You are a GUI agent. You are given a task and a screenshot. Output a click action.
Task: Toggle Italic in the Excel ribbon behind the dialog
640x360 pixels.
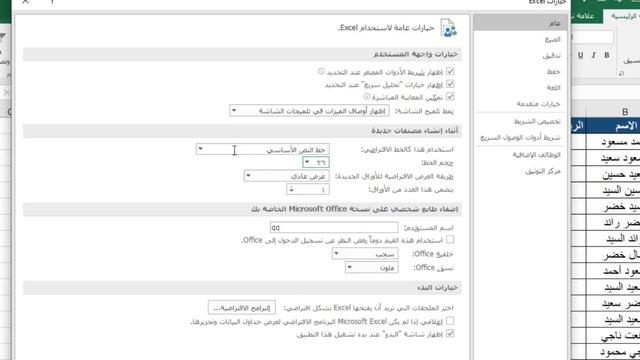(x=593, y=55)
